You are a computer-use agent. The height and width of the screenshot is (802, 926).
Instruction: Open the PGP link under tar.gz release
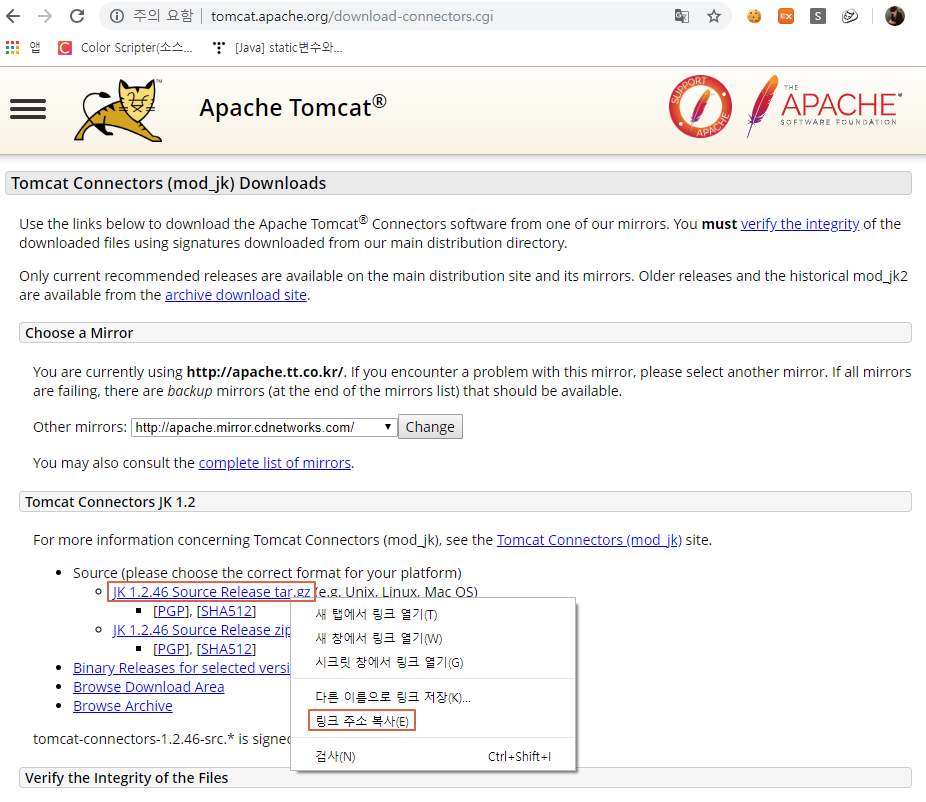(172, 611)
